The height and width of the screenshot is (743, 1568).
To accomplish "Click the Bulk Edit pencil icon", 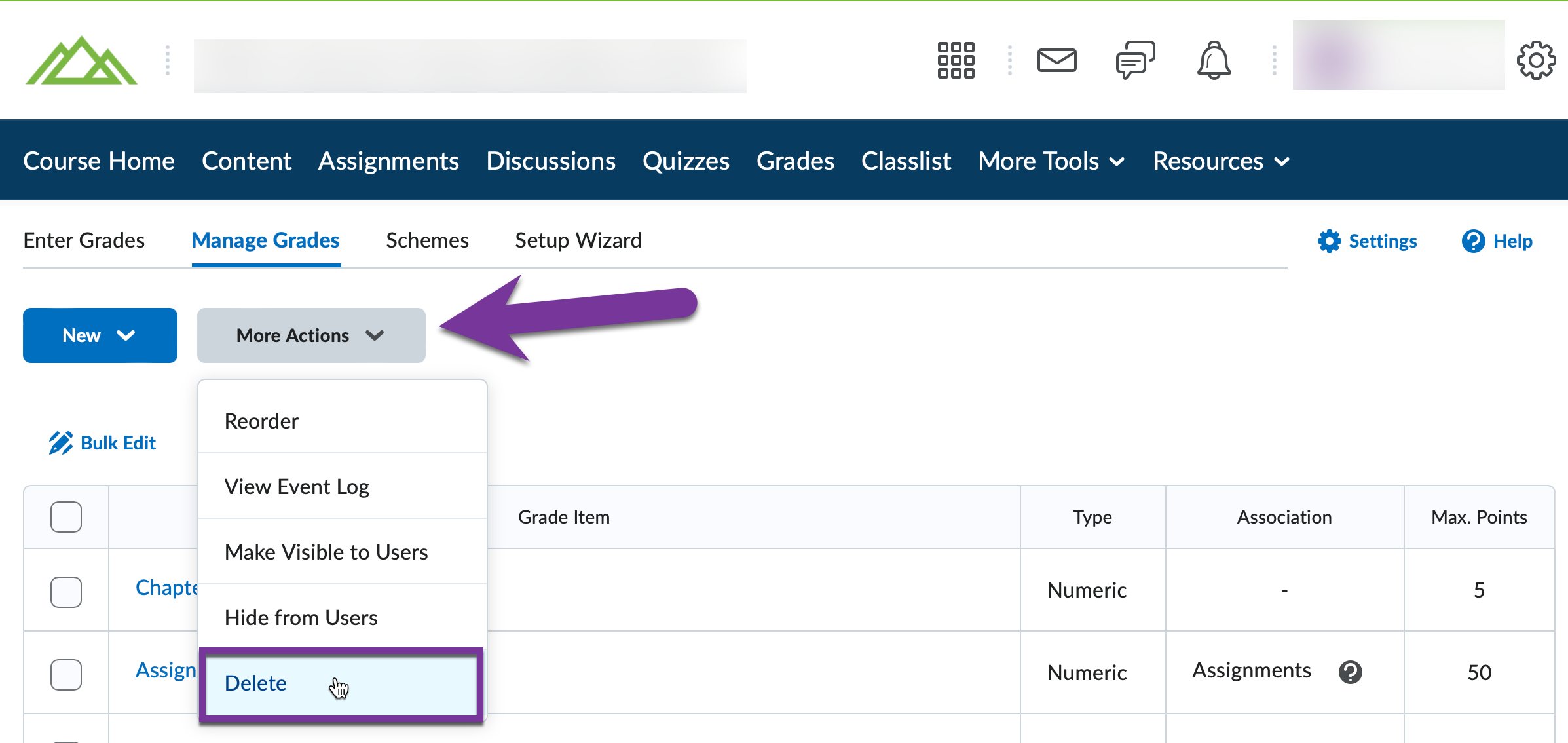I will 61,442.
